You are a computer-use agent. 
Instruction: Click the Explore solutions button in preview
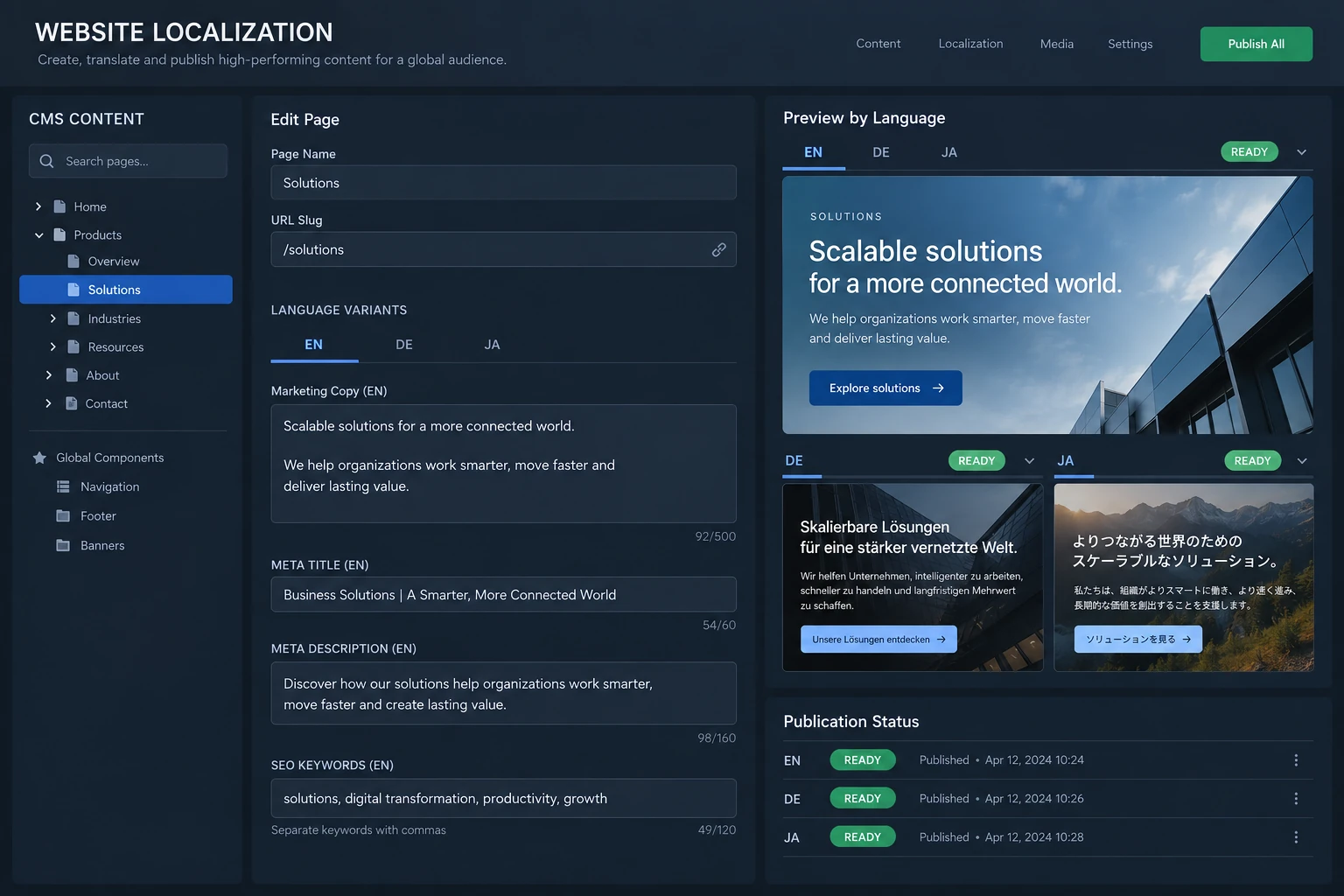(x=885, y=388)
